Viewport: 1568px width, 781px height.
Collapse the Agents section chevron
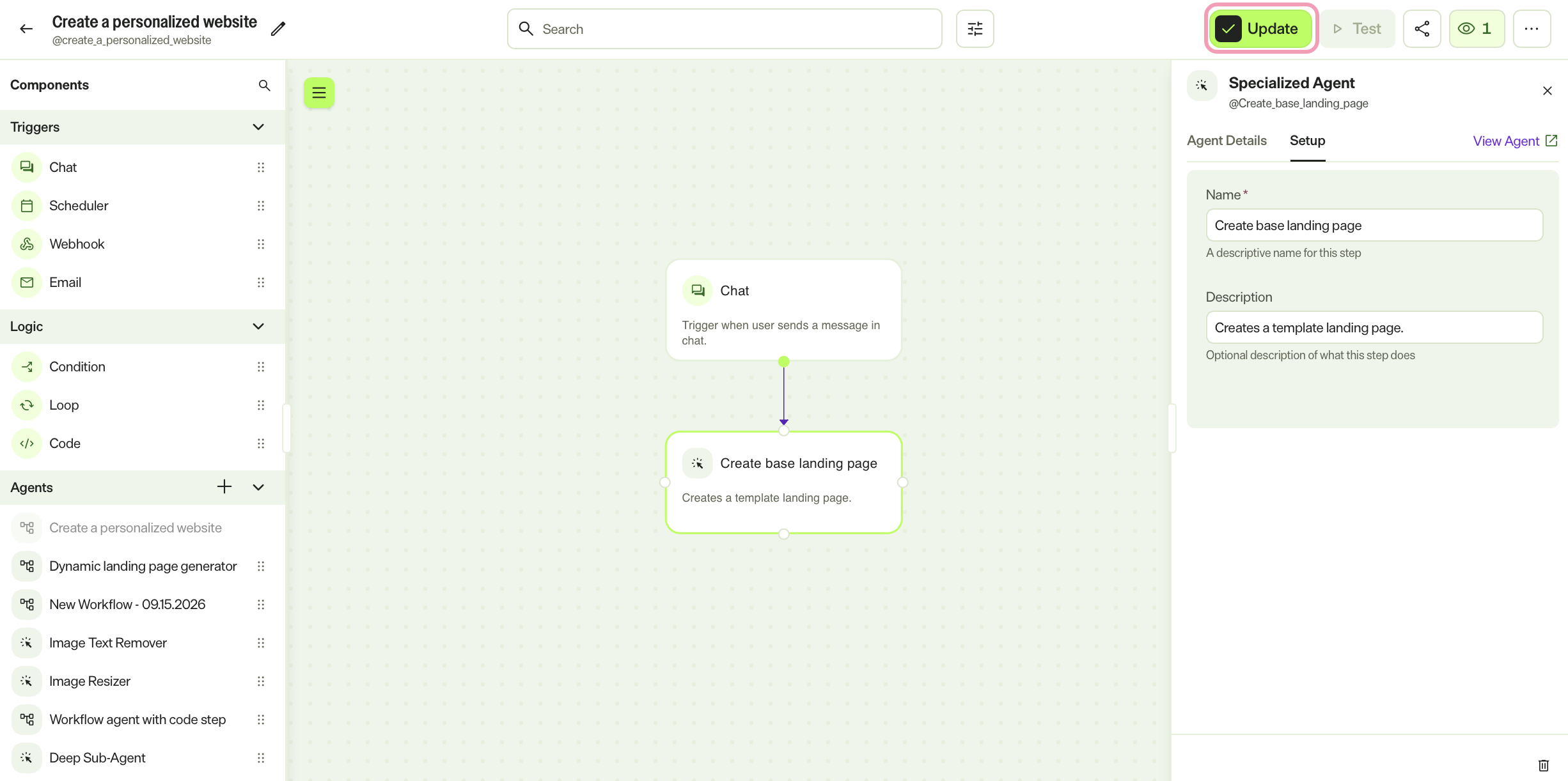[258, 488]
